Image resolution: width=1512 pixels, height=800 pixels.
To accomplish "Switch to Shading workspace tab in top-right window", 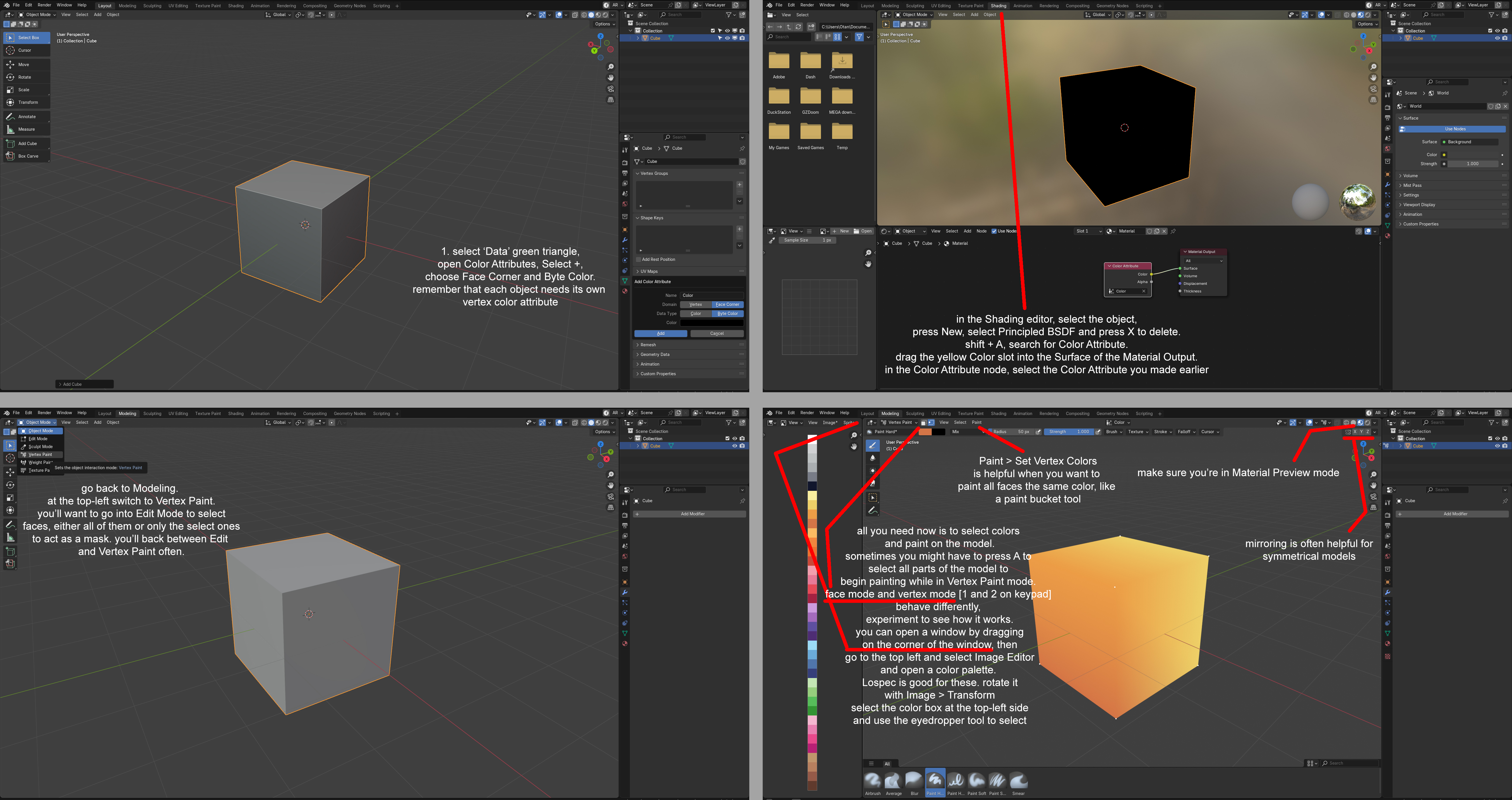I will (998, 5).
